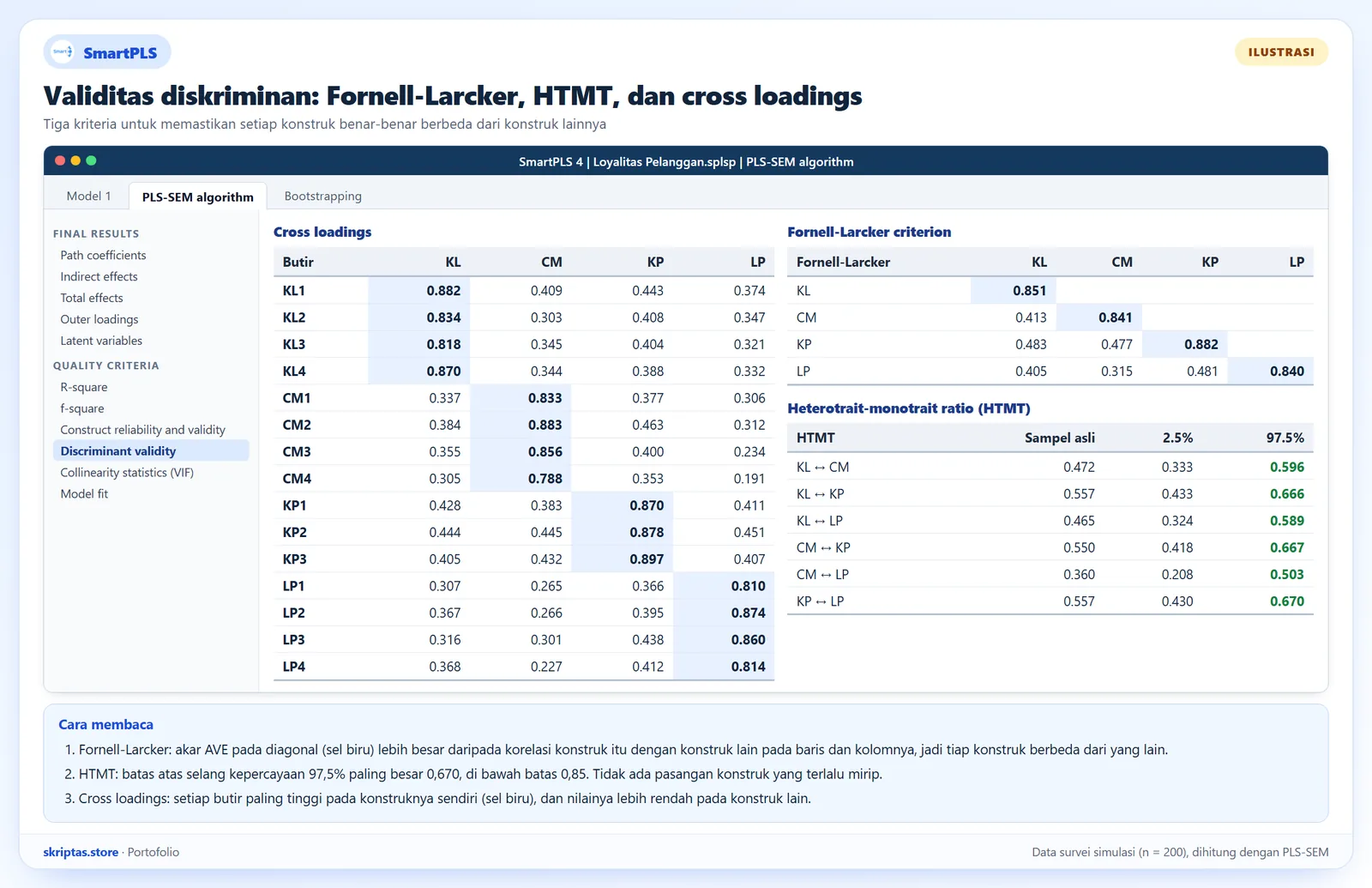Click Fornell-Larcker diagonal value 0.841
The height and width of the screenshot is (888, 1372).
[x=1116, y=317]
